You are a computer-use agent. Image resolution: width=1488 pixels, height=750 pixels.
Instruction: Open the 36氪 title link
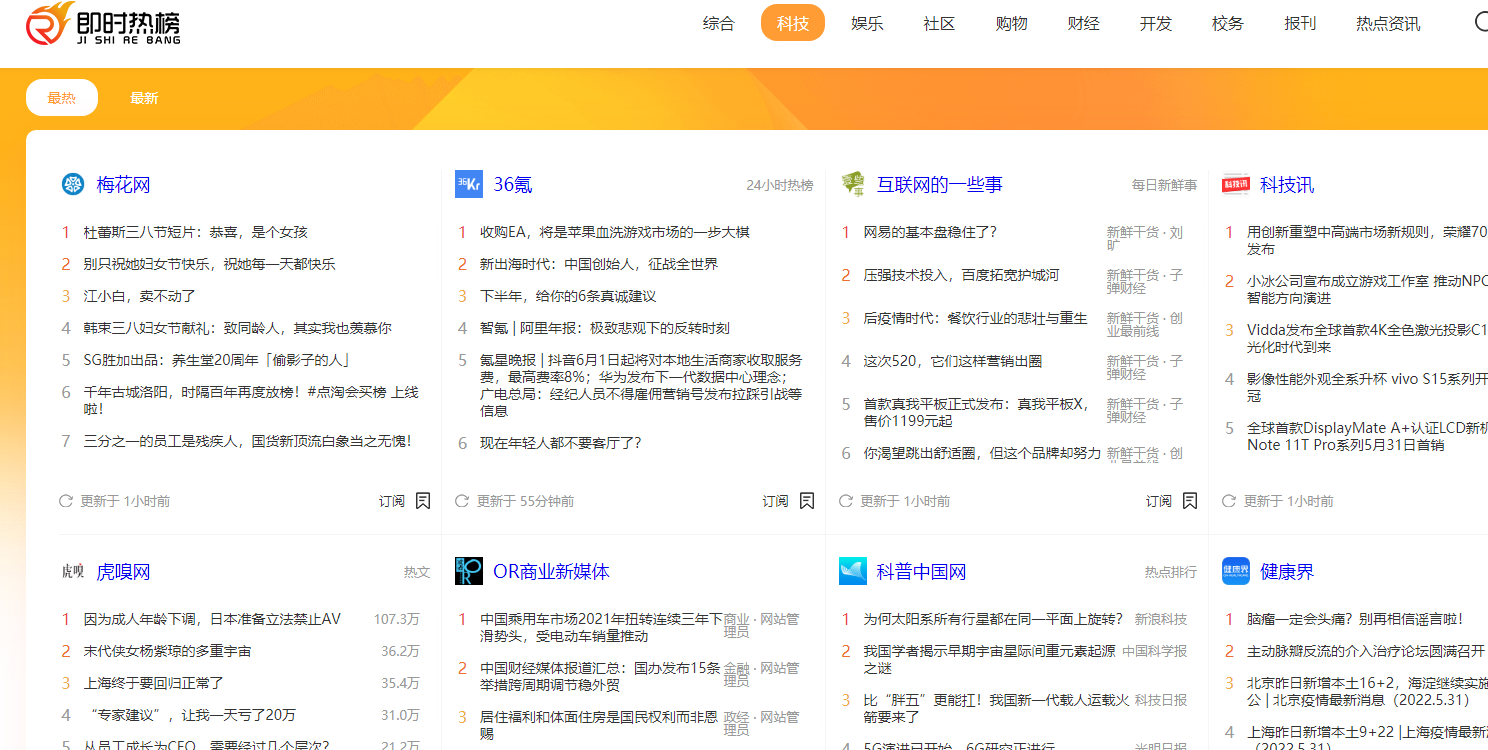[x=513, y=185]
